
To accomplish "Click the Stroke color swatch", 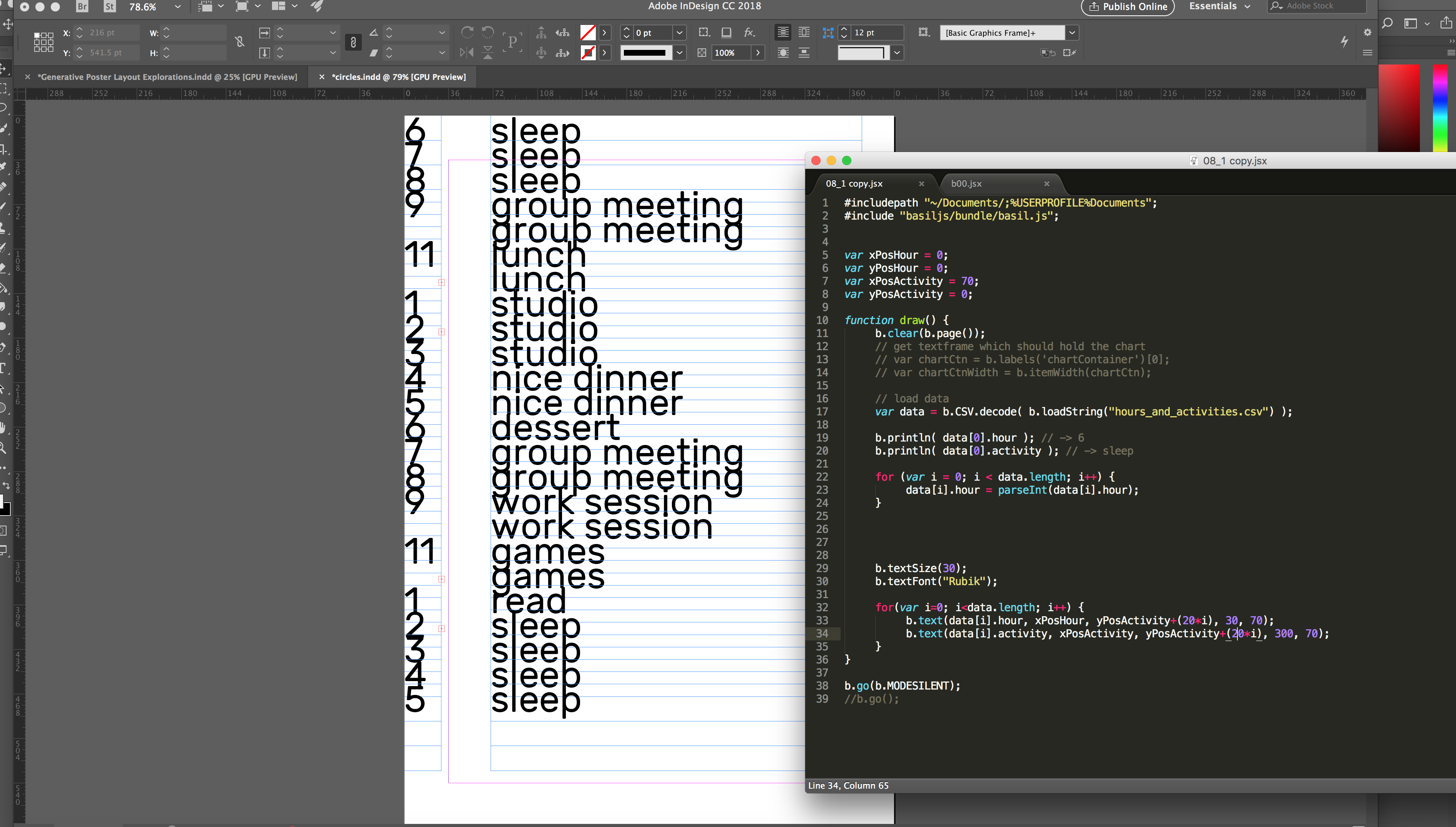I will (x=588, y=53).
